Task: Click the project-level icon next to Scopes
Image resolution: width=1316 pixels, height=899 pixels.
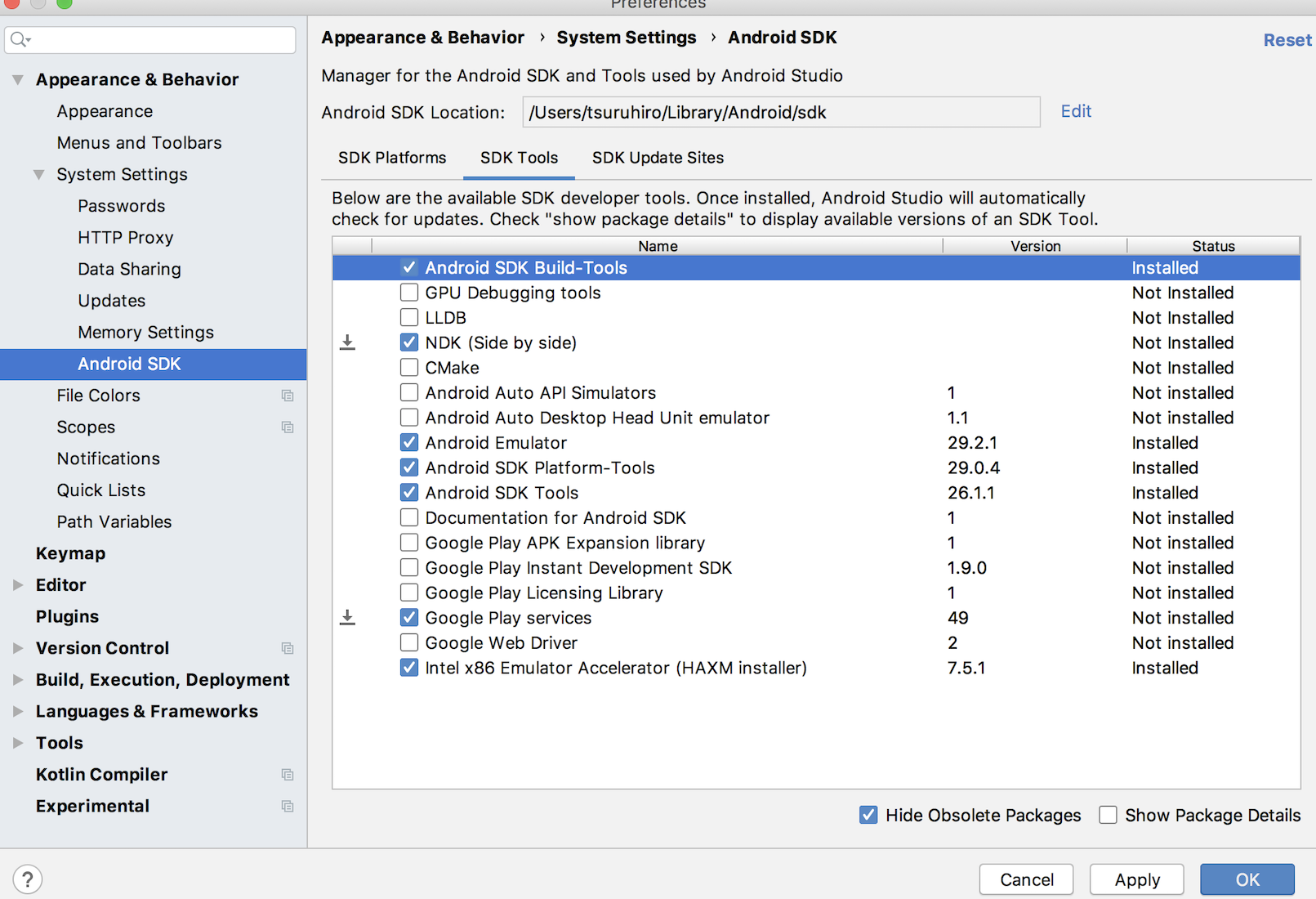Action: (x=288, y=427)
